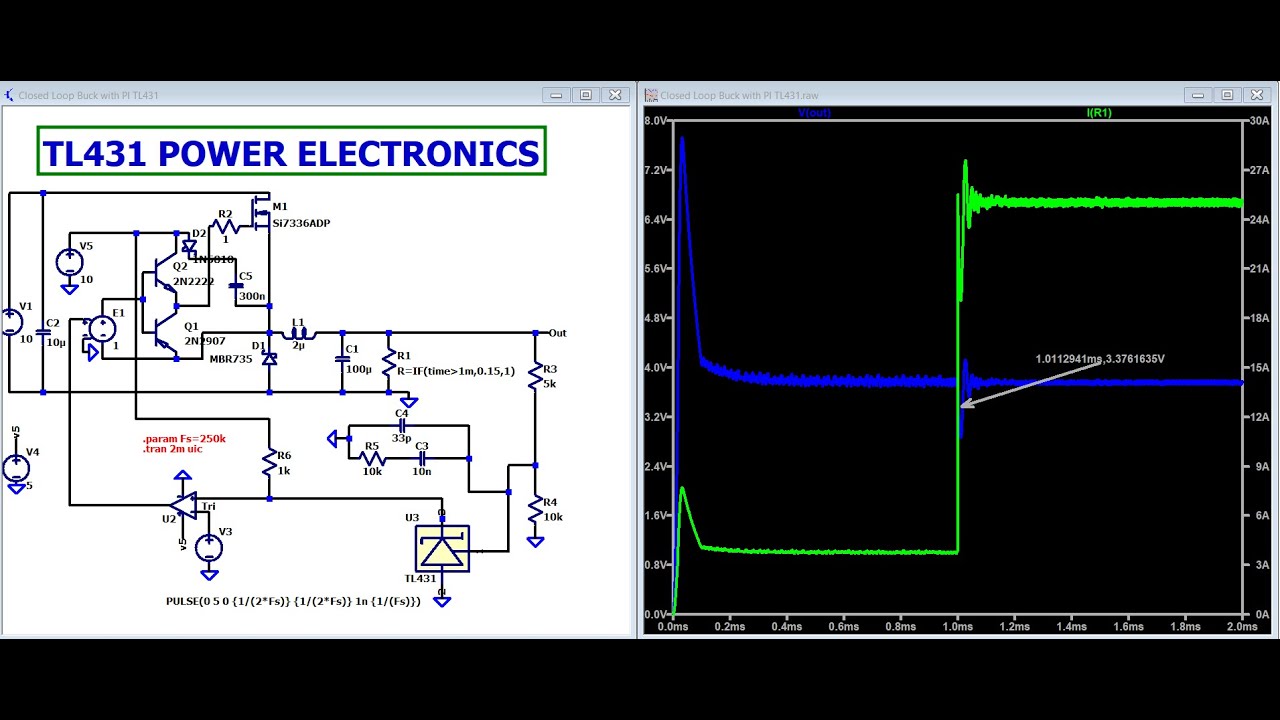
Task: Select the V5 voltage source symbol
Action: (69, 263)
